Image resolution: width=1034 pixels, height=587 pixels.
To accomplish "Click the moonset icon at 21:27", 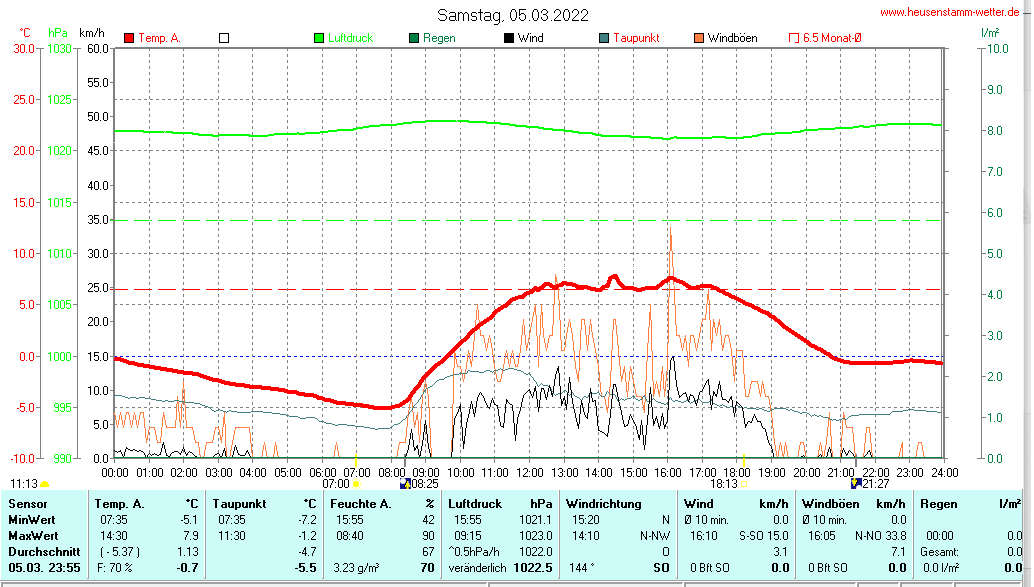I will click(856, 484).
